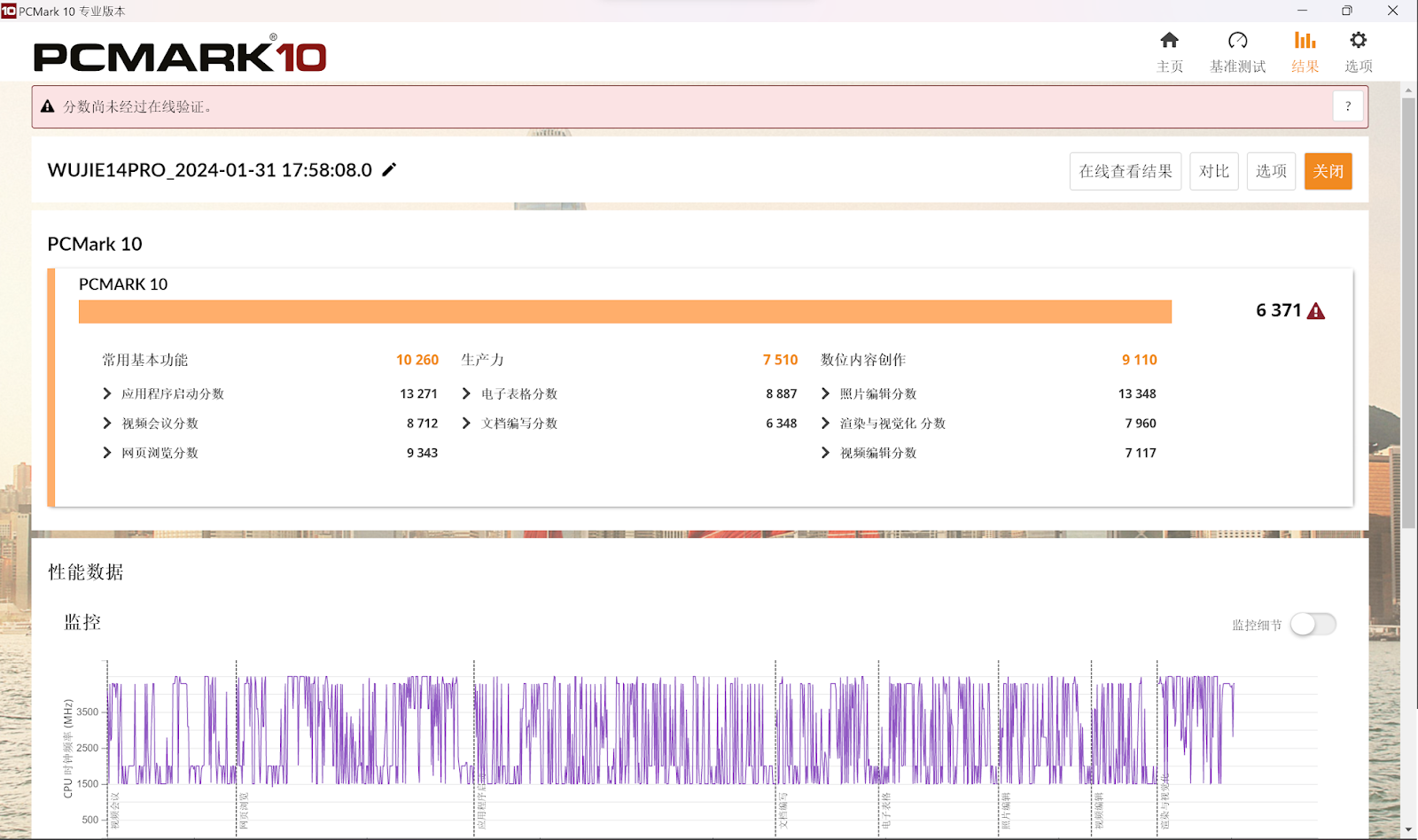Expand 视频会议分数 row

click(107, 424)
